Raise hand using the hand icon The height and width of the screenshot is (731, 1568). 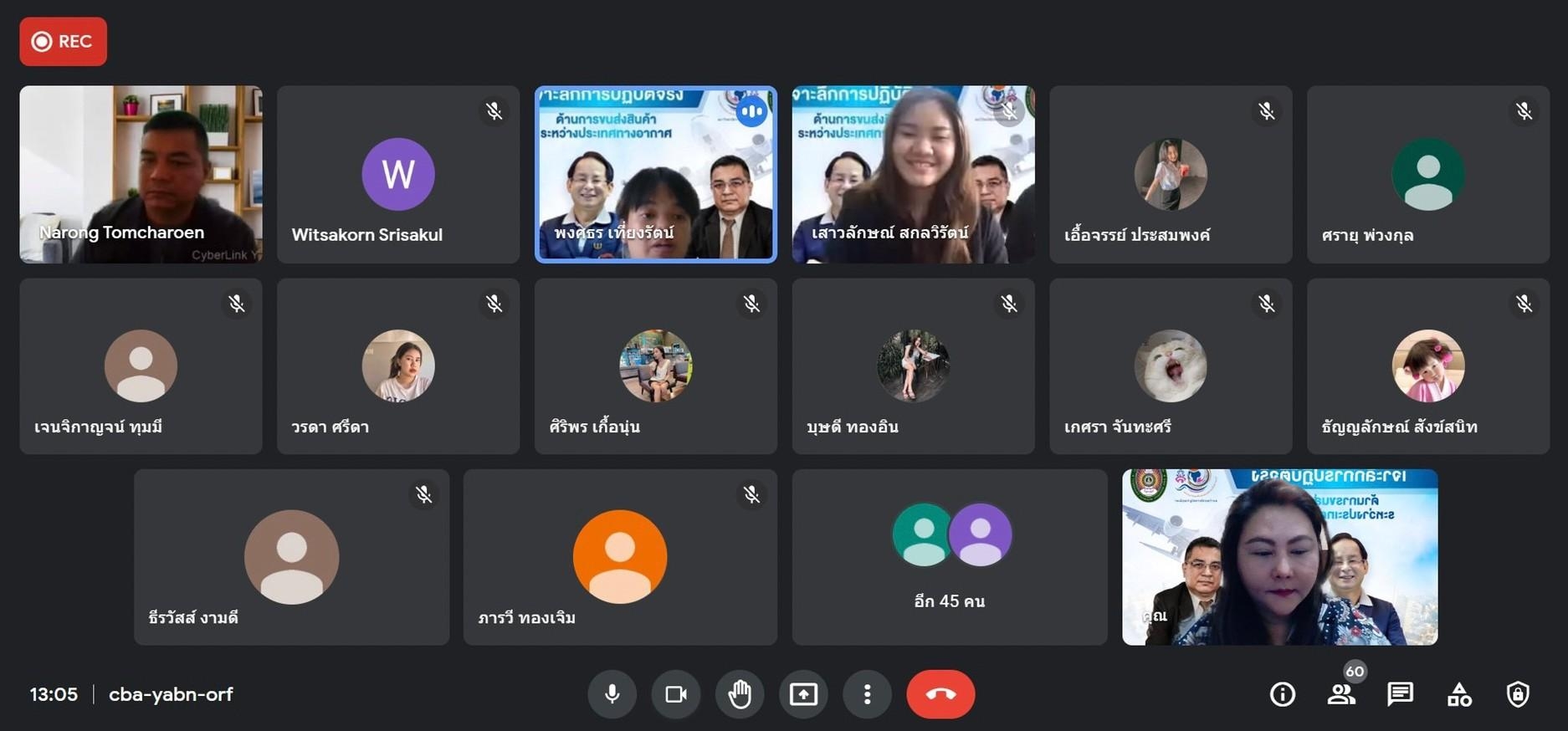740,694
